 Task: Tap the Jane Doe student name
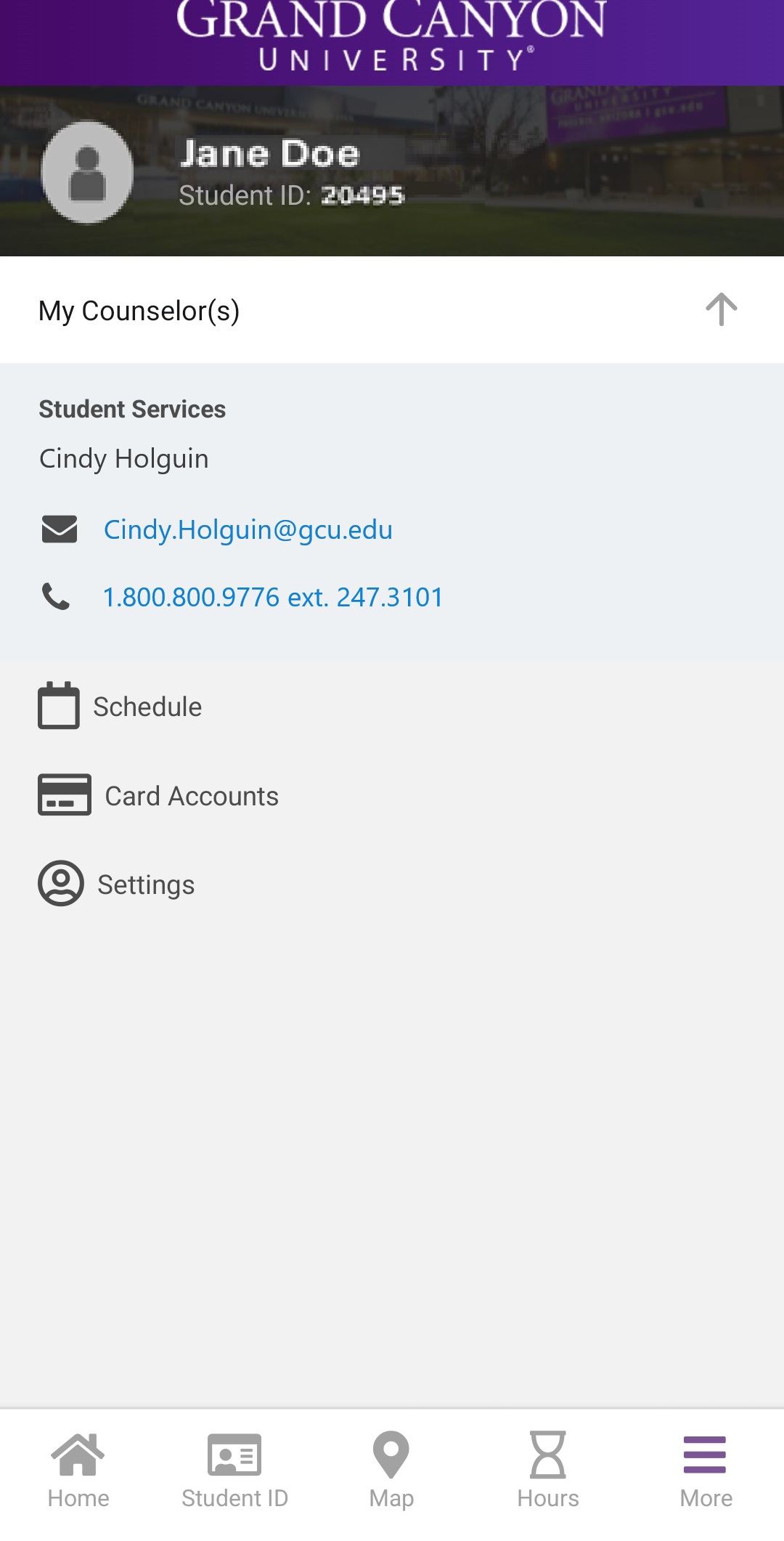pyautogui.click(x=270, y=154)
